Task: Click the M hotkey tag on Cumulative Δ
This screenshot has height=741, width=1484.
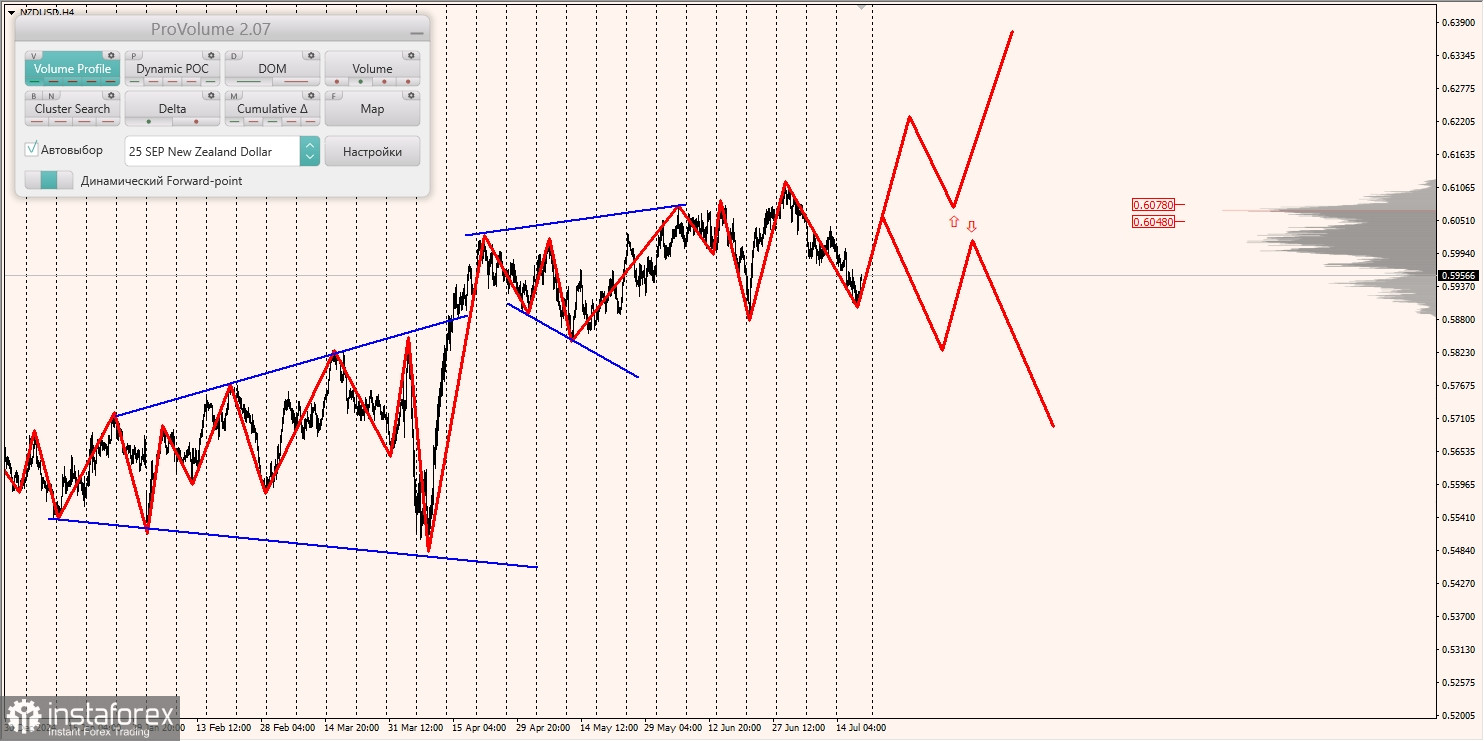Action: tap(234, 96)
